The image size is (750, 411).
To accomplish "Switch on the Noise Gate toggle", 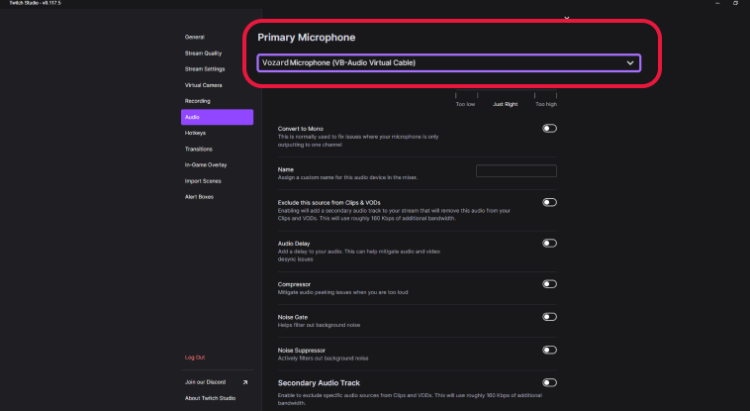I will (x=549, y=317).
